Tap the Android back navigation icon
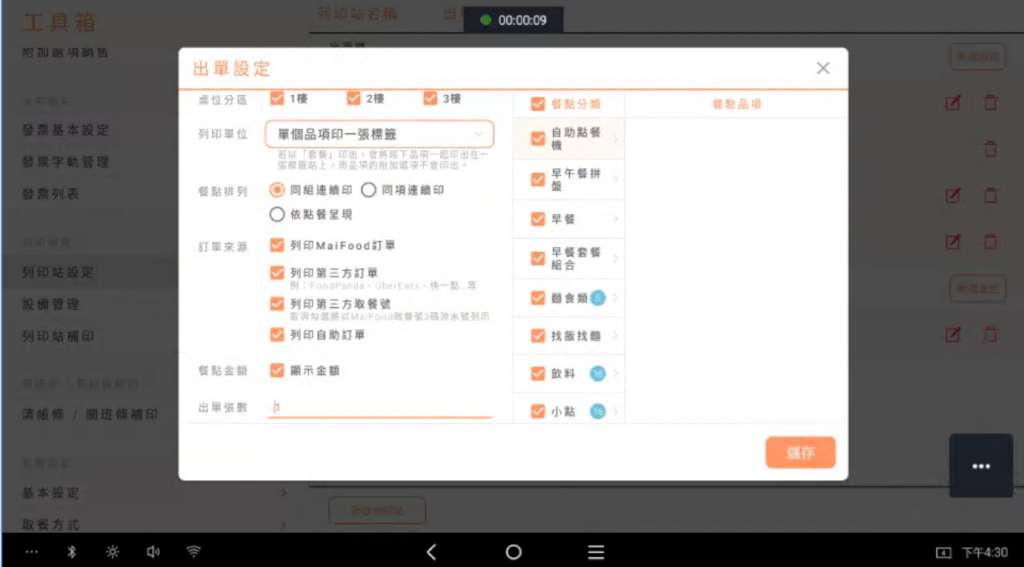The height and width of the screenshot is (567, 1024). 431,552
